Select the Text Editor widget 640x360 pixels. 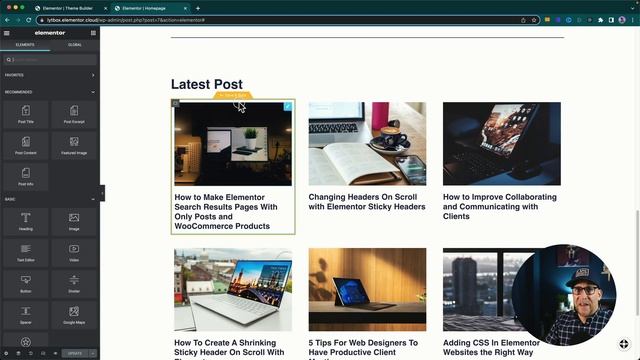click(x=26, y=252)
